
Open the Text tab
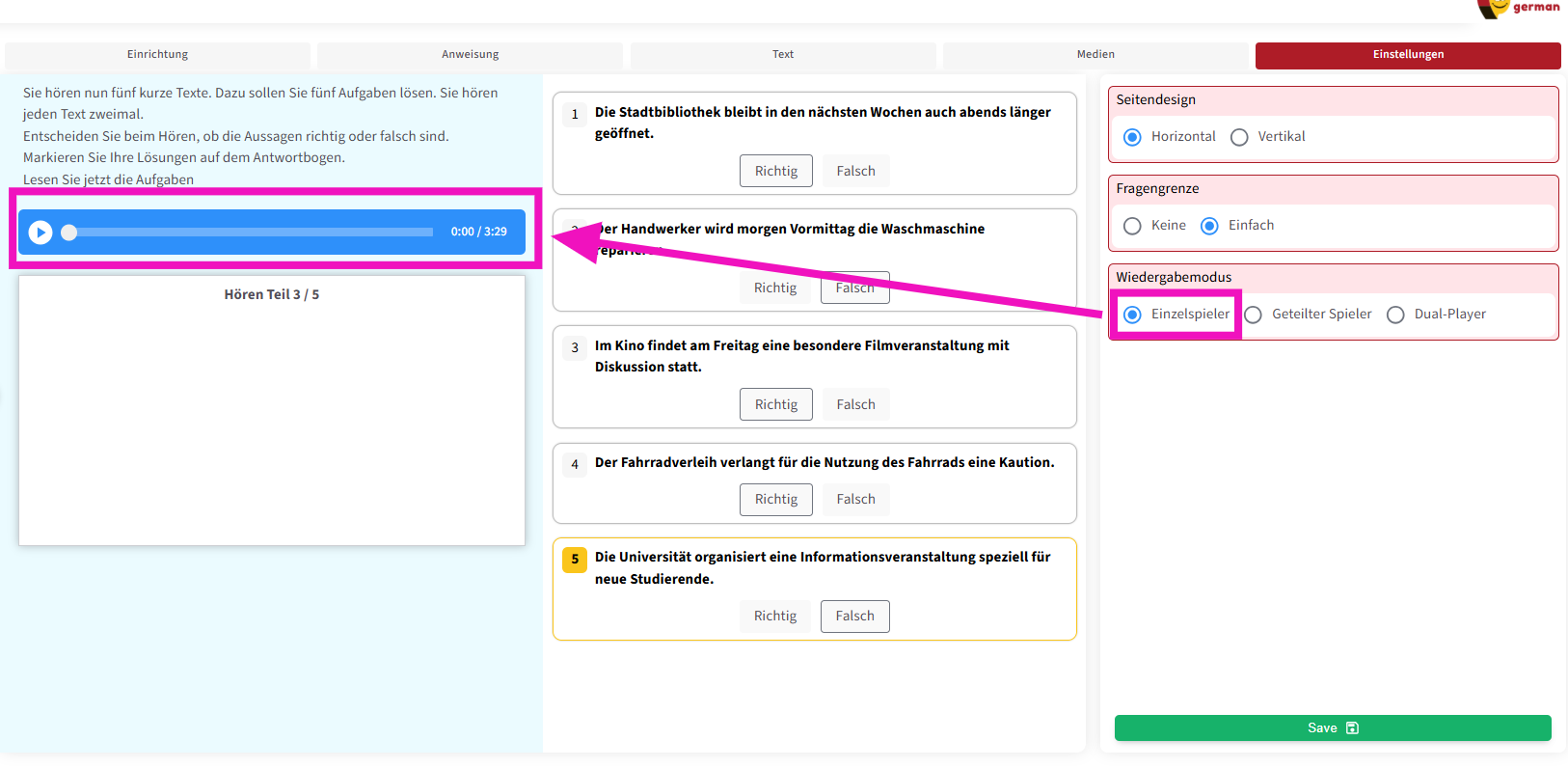[x=782, y=55]
